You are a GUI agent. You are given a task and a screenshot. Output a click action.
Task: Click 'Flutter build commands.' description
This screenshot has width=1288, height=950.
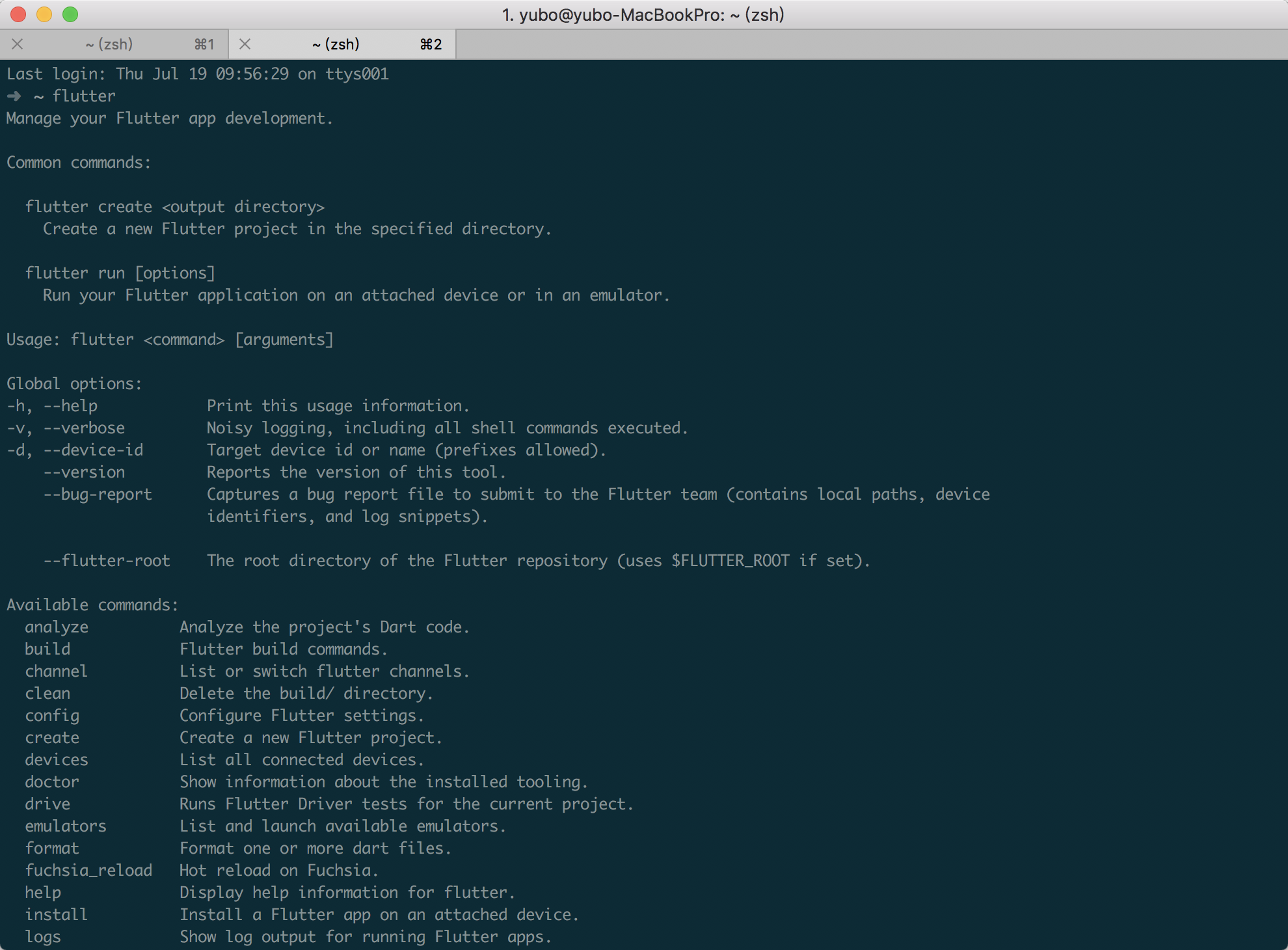tap(284, 649)
